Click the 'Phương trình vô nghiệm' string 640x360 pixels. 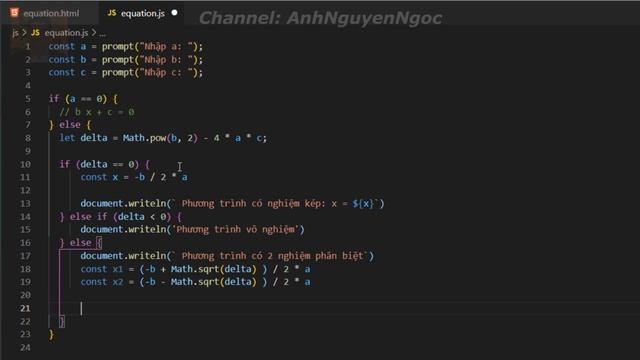[x=235, y=229]
